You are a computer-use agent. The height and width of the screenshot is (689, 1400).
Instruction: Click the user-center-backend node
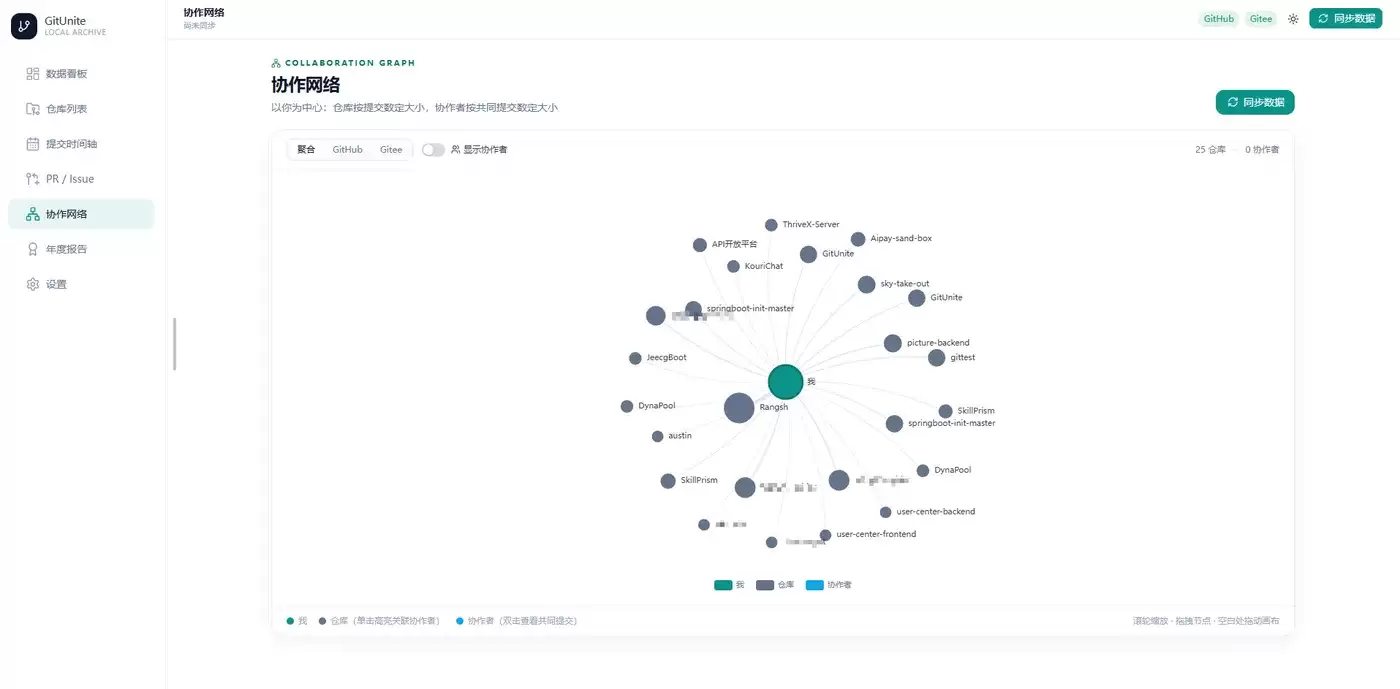[x=885, y=512]
